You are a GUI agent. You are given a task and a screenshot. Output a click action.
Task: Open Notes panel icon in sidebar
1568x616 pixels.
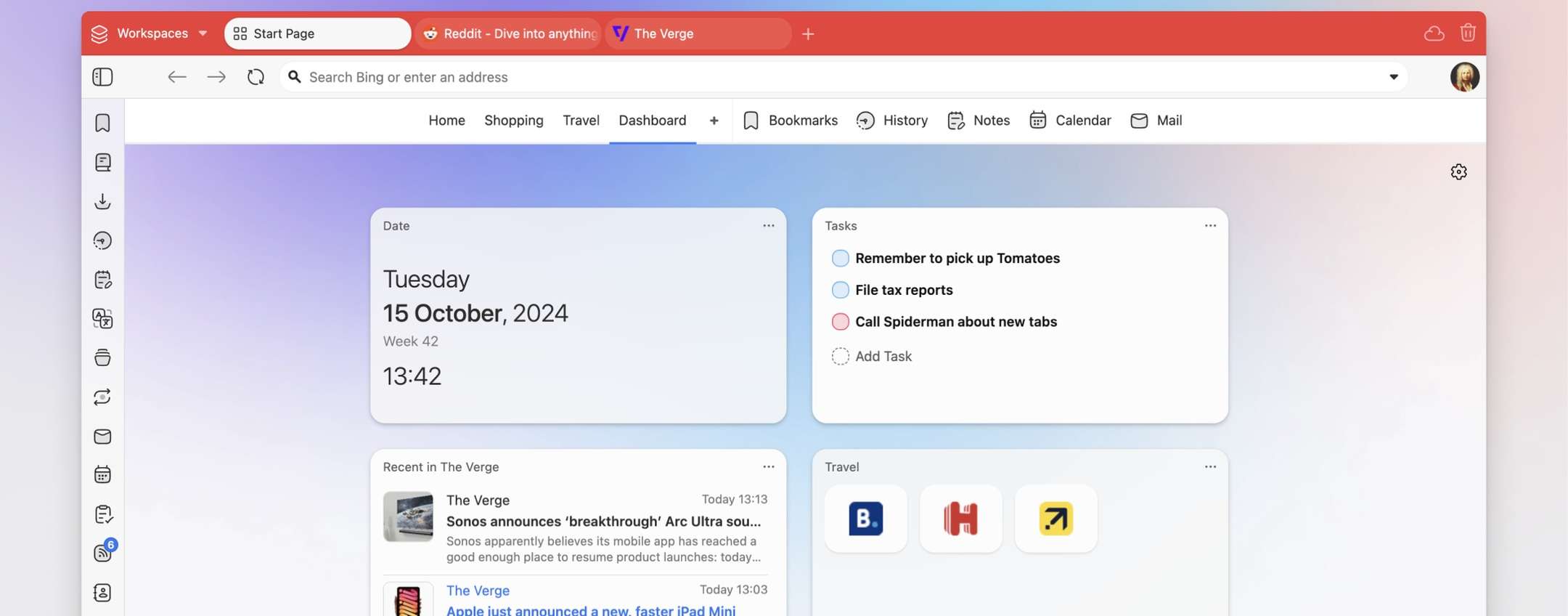coord(102,280)
